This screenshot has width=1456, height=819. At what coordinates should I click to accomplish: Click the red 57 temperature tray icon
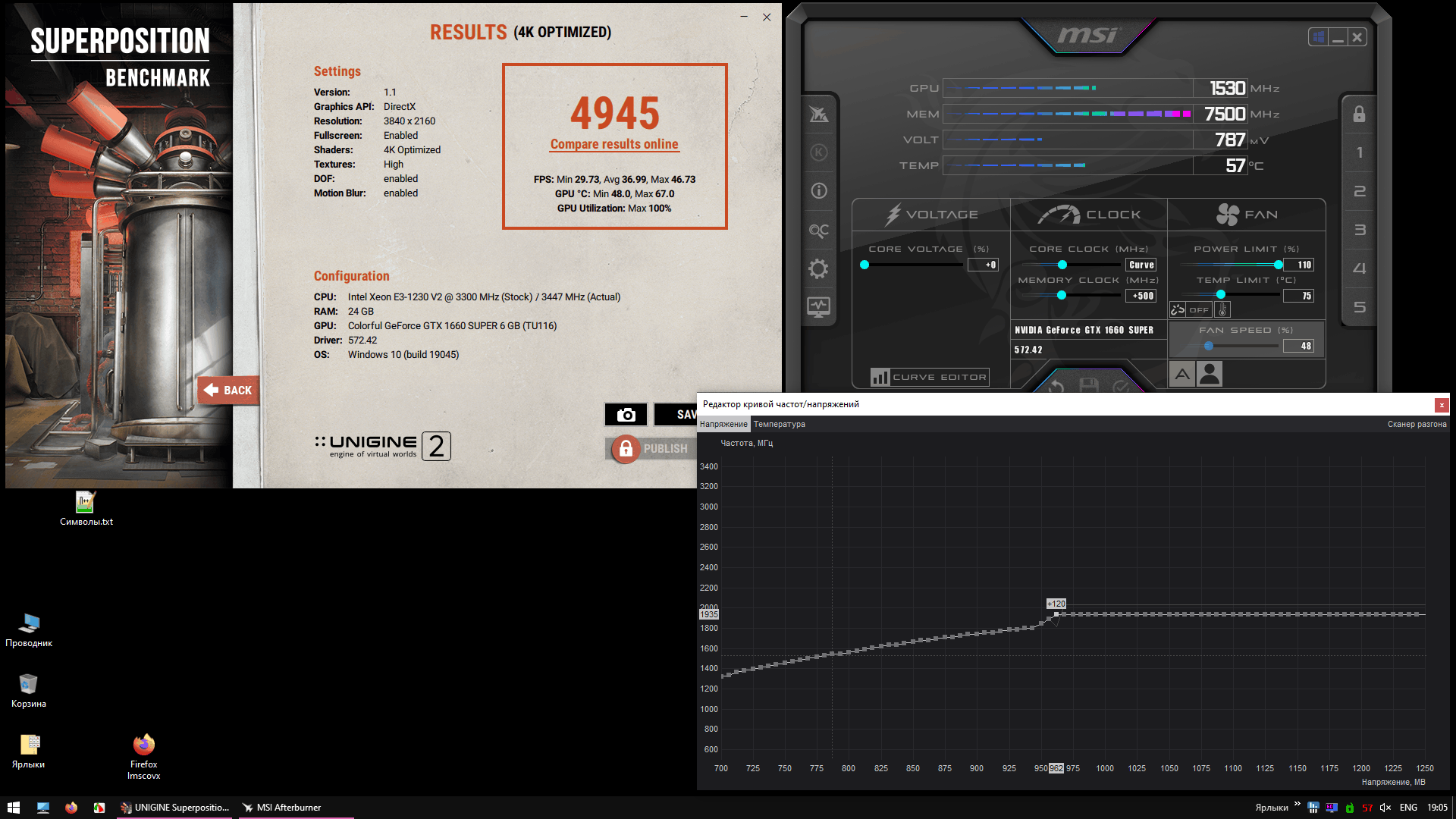(1367, 808)
